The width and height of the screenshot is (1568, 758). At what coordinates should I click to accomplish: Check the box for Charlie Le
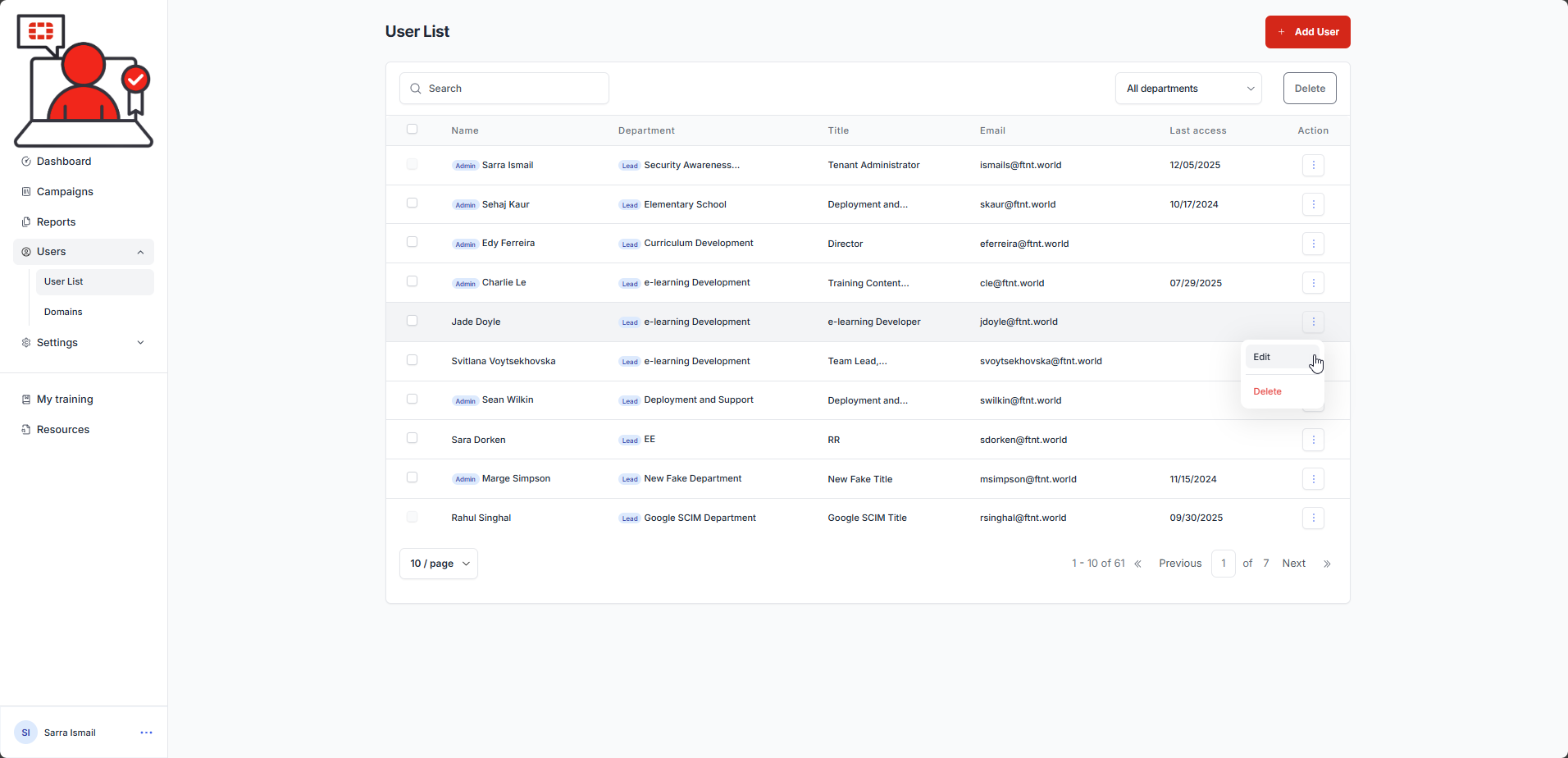tap(413, 281)
